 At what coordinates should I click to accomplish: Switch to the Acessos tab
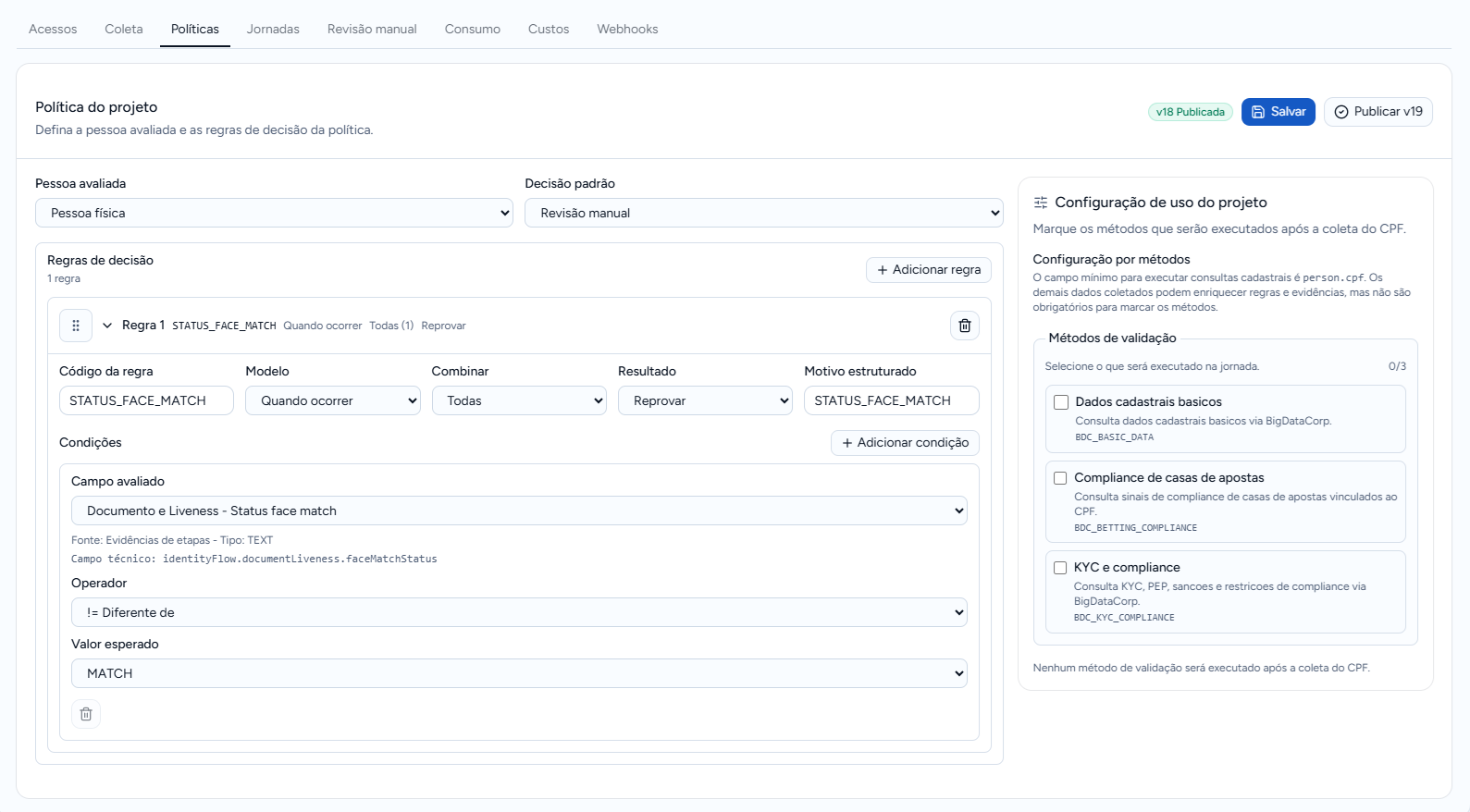53,29
